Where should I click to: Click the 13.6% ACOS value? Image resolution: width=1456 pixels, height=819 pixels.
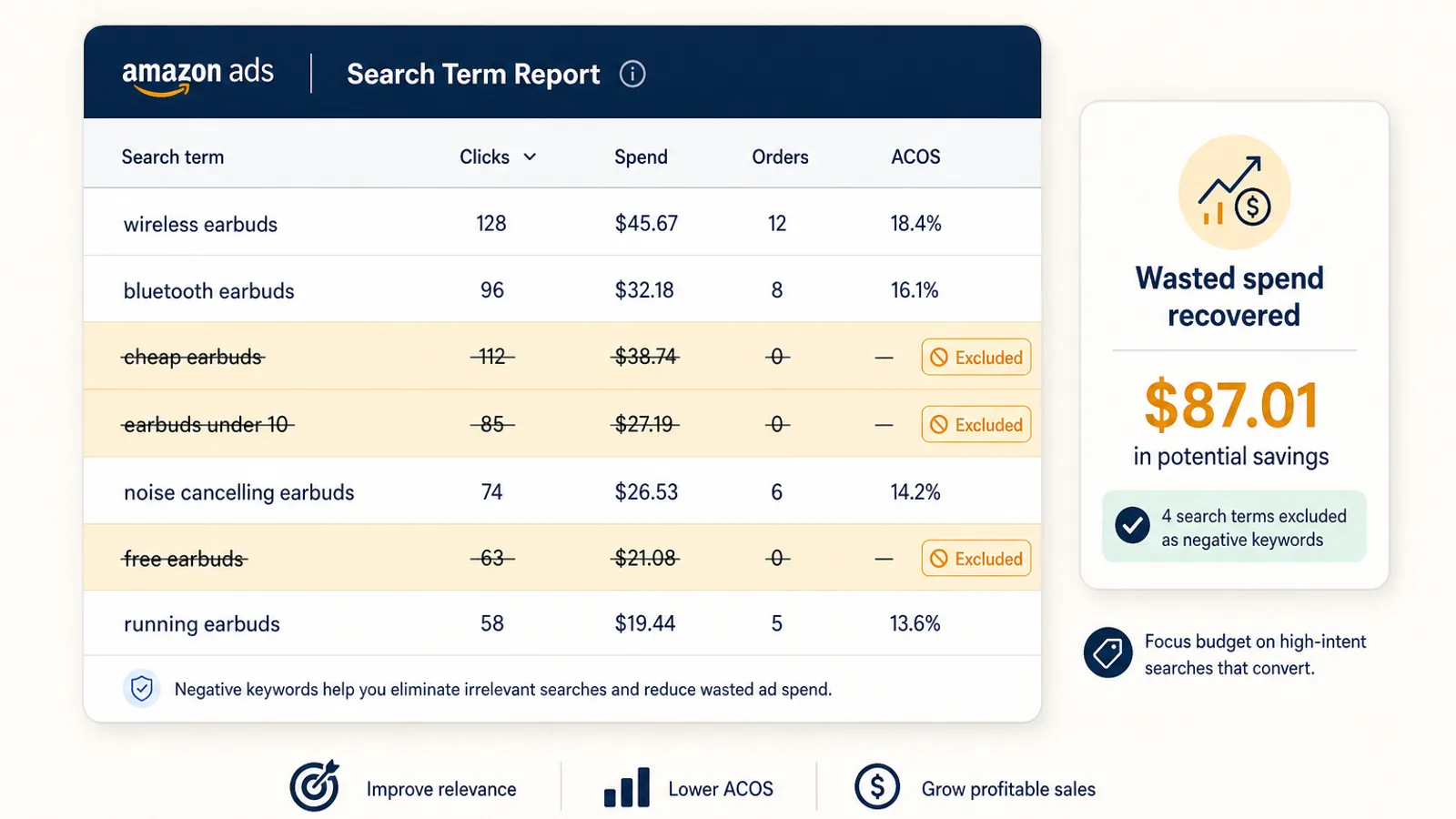pos(915,623)
